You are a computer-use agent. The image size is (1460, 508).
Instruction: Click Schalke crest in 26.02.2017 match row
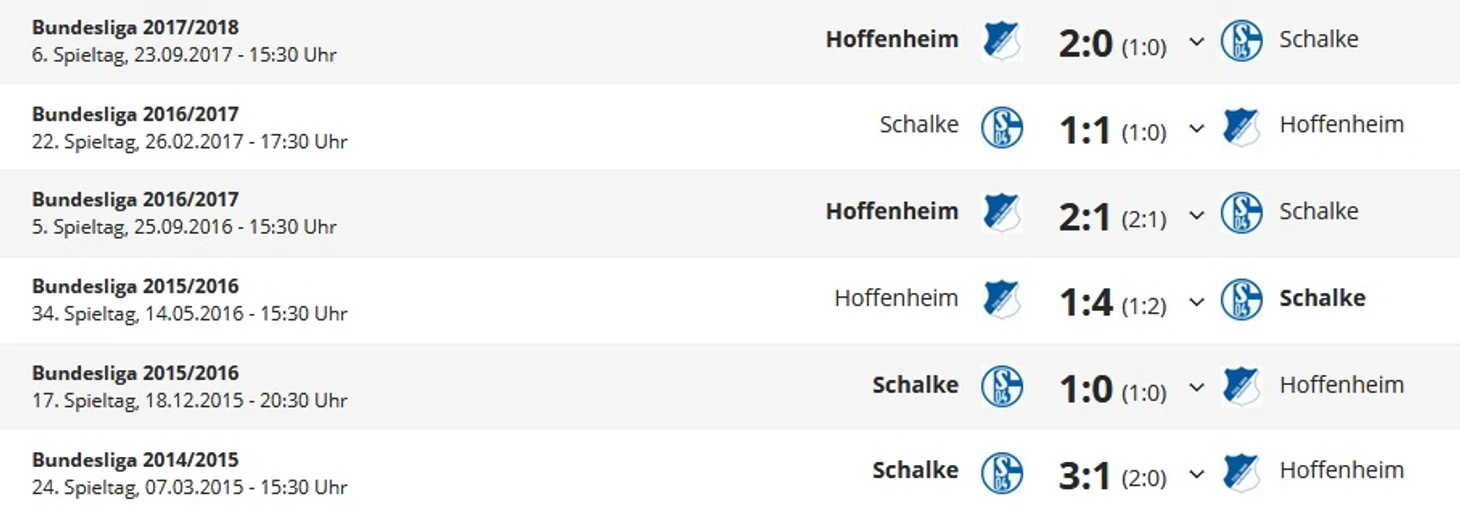[1001, 127]
